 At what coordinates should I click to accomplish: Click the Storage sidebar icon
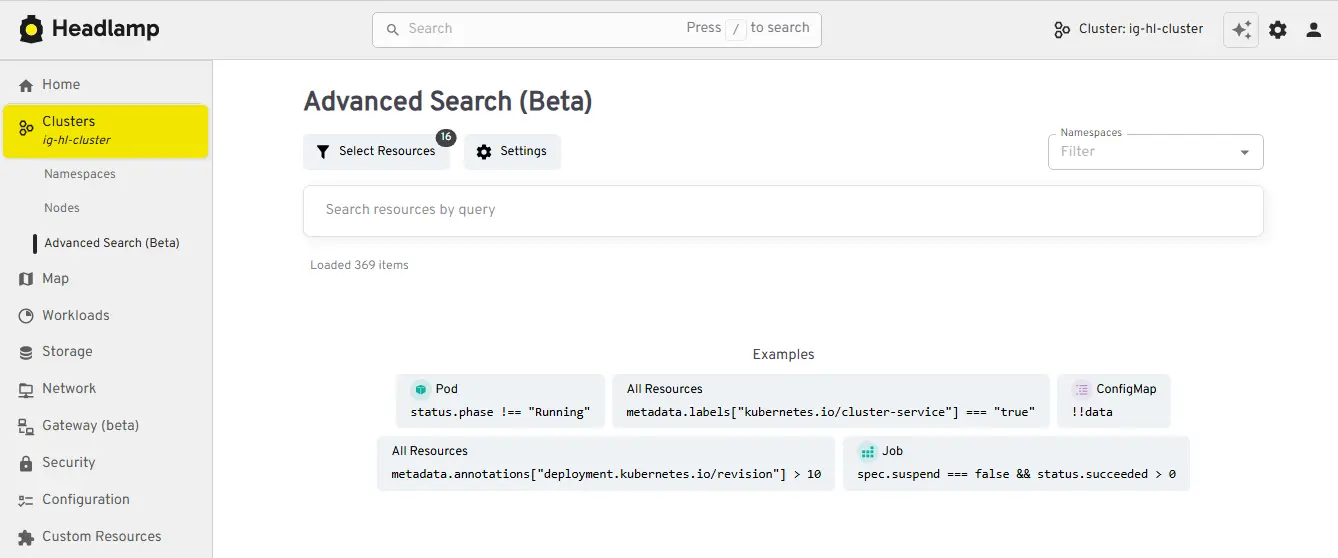(26, 352)
